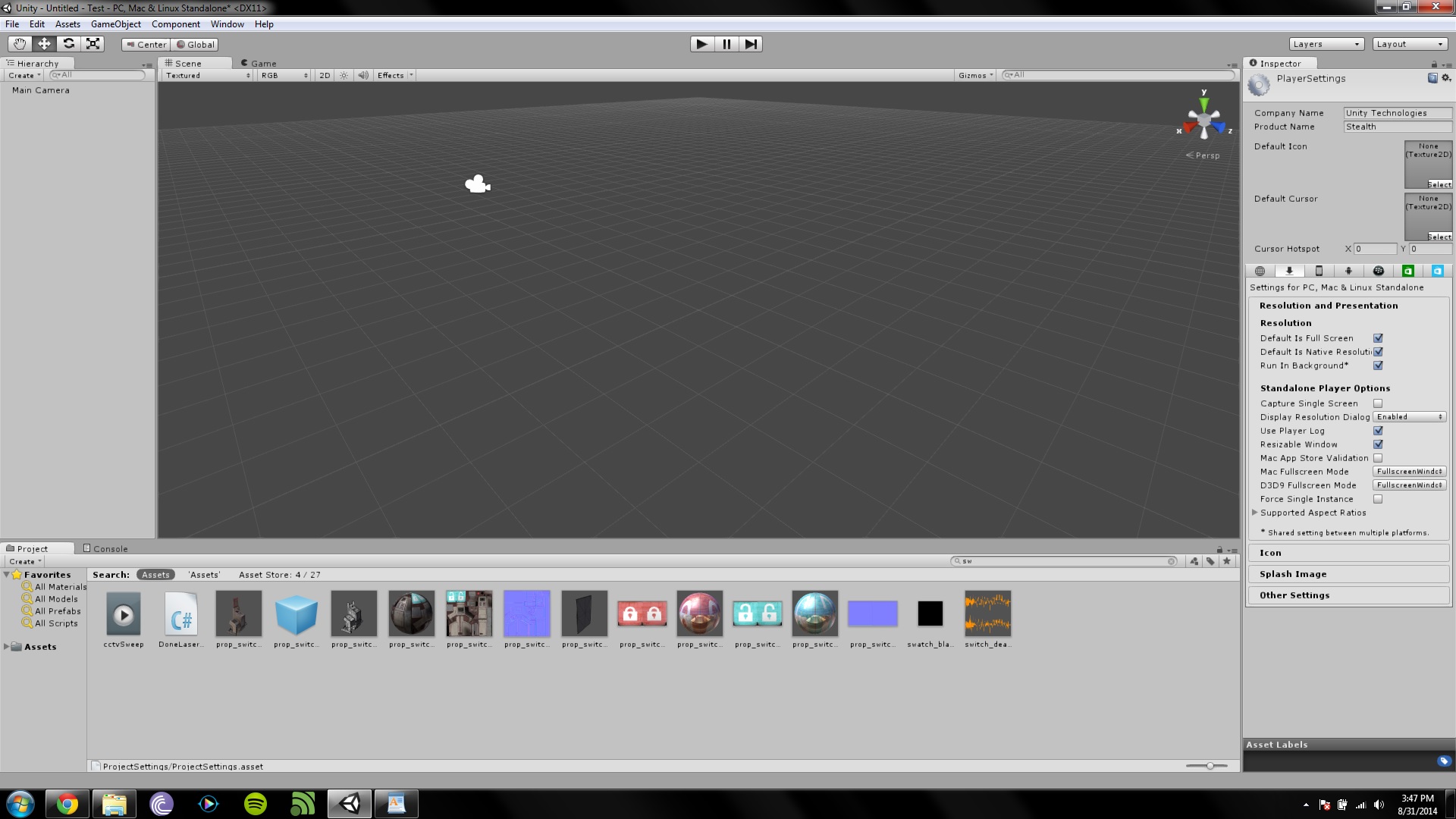
Task: Select the Move tool in the toolbar
Action: pyautogui.click(x=43, y=44)
